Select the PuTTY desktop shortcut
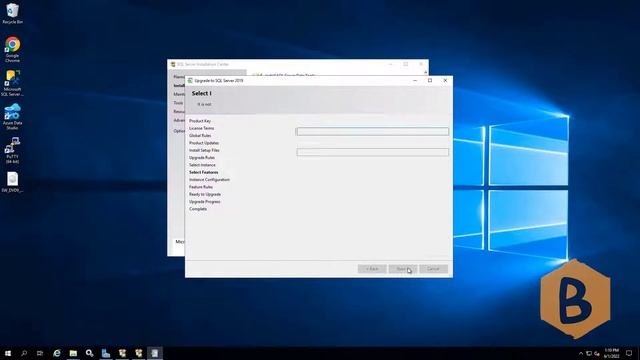Image resolution: width=640 pixels, height=360 pixels. (x=12, y=151)
